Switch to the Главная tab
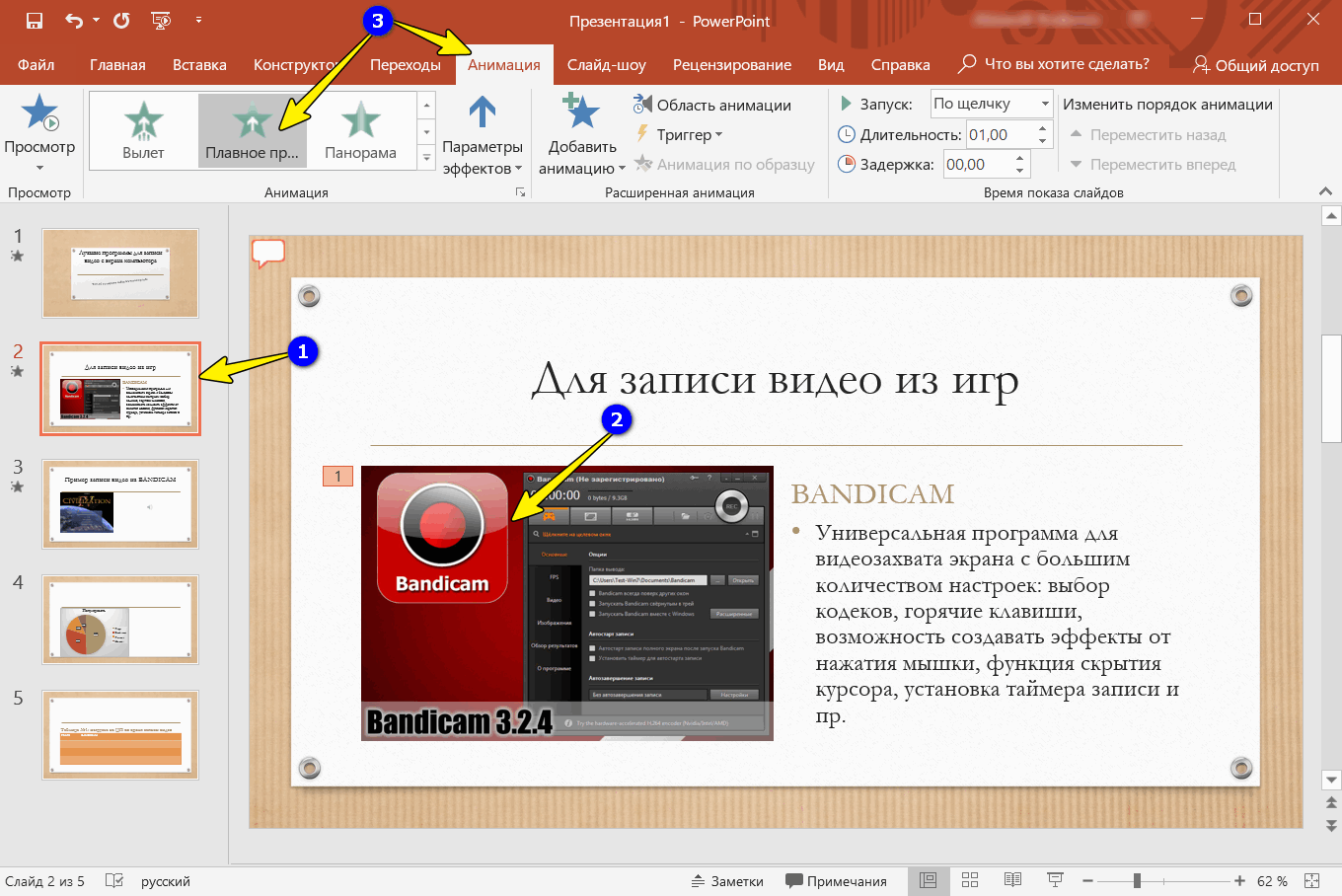The image size is (1342, 896). tap(117, 64)
